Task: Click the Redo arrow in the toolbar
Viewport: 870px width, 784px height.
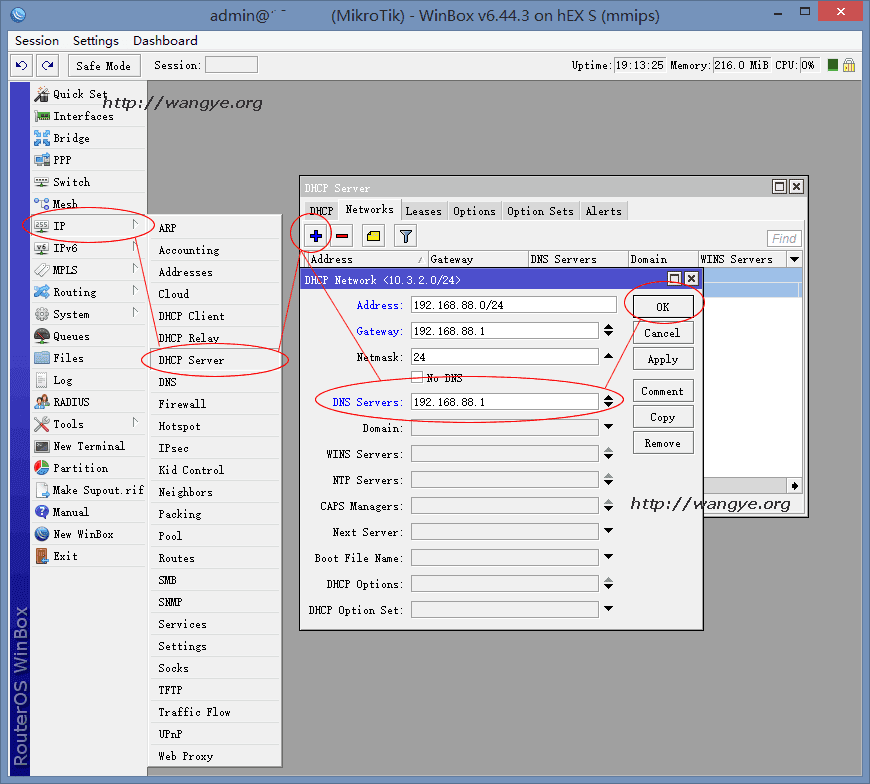Action: coord(48,65)
